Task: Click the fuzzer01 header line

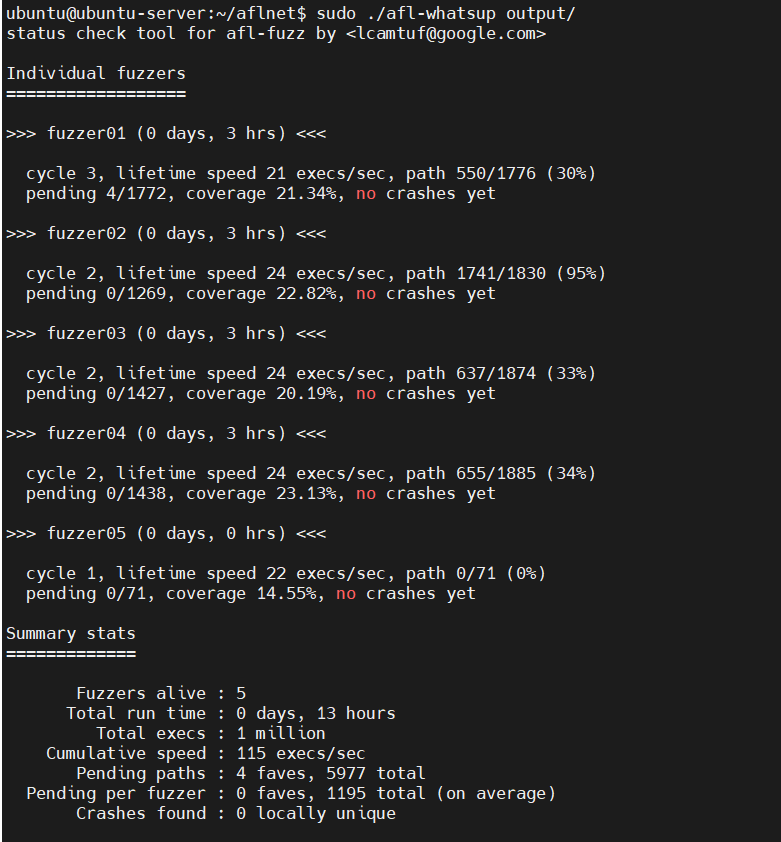Action: tap(166, 133)
